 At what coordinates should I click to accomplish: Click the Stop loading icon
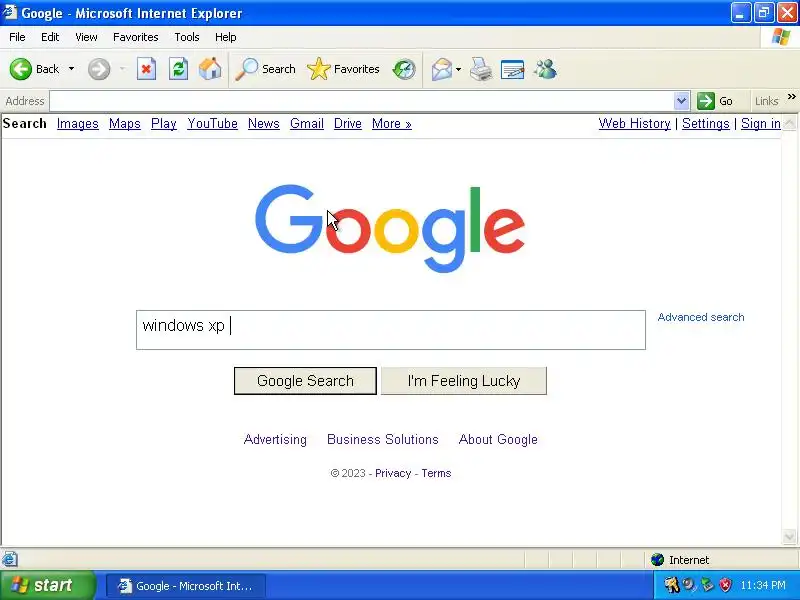[x=146, y=69]
